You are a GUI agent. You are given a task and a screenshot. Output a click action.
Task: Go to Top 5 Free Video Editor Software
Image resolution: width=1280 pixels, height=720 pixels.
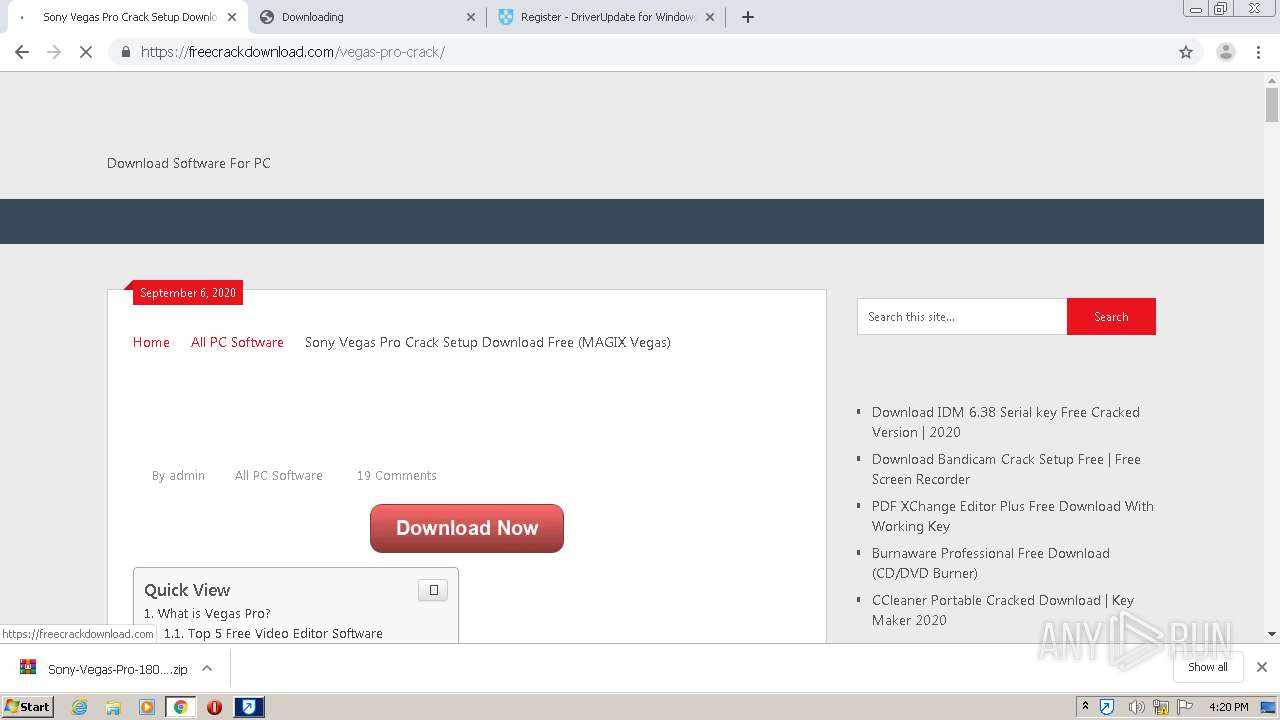[x=273, y=633]
